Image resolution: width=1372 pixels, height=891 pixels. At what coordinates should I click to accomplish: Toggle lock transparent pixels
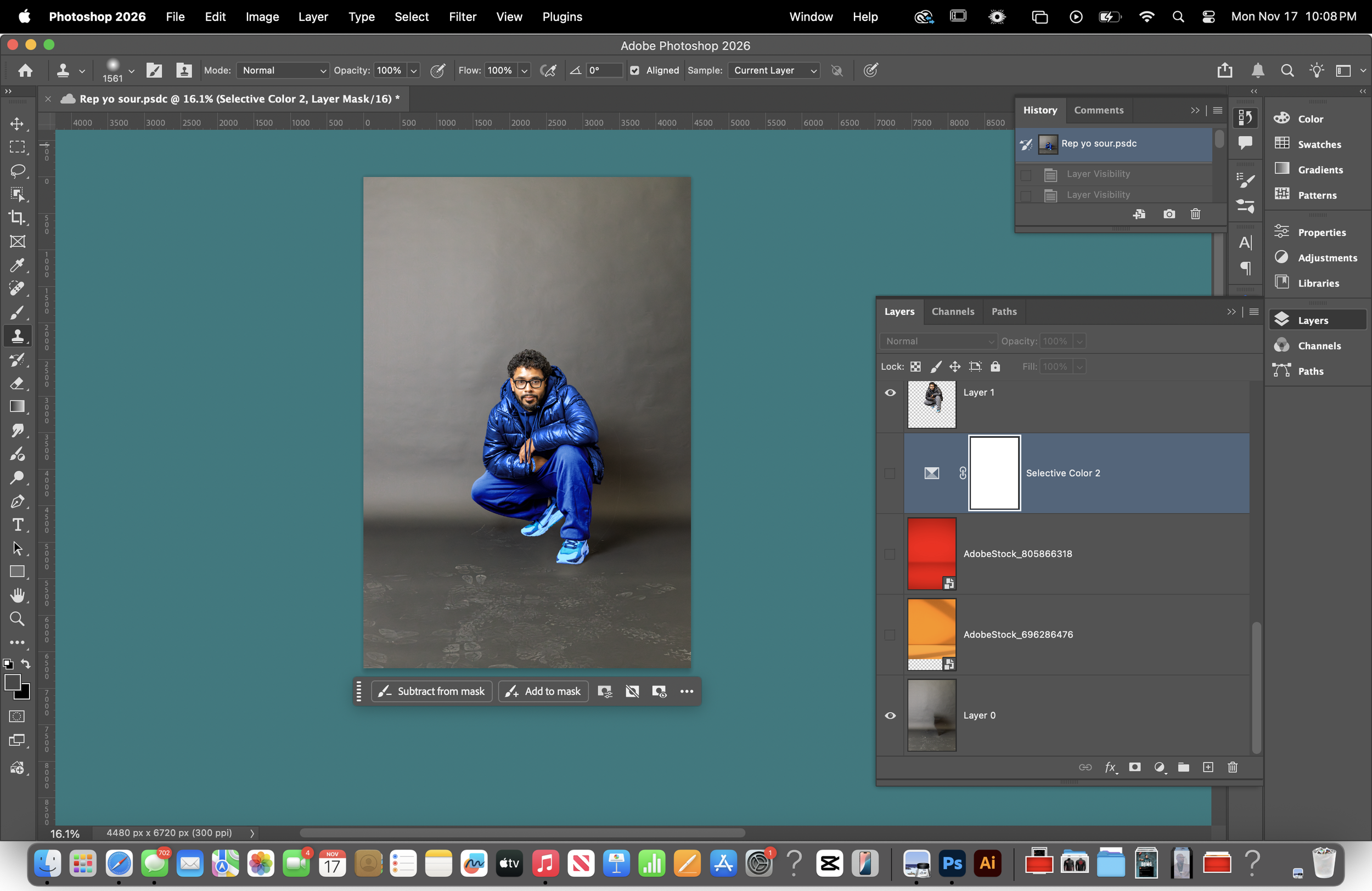coord(915,366)
